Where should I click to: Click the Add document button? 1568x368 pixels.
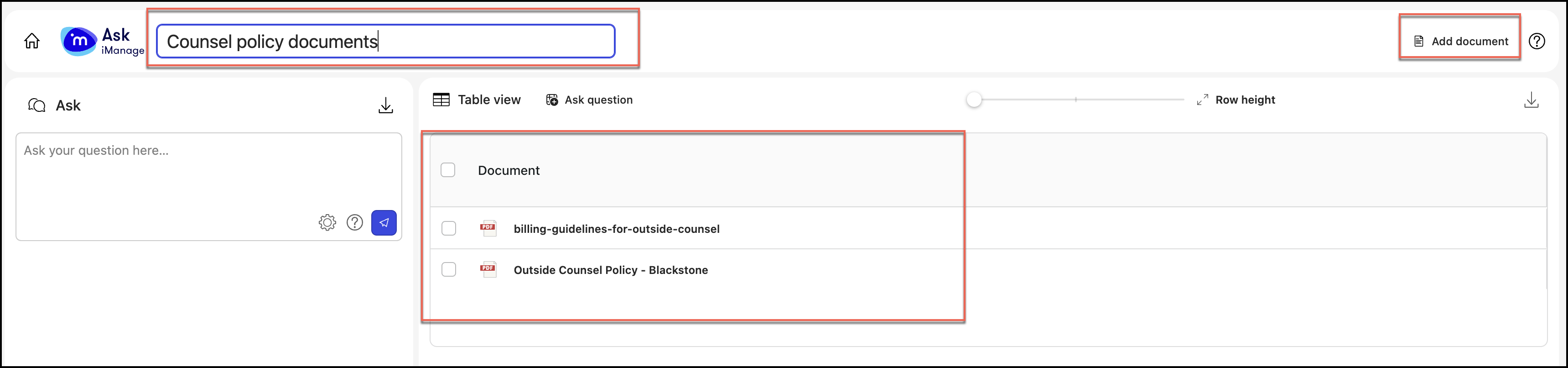(1460, 41)
